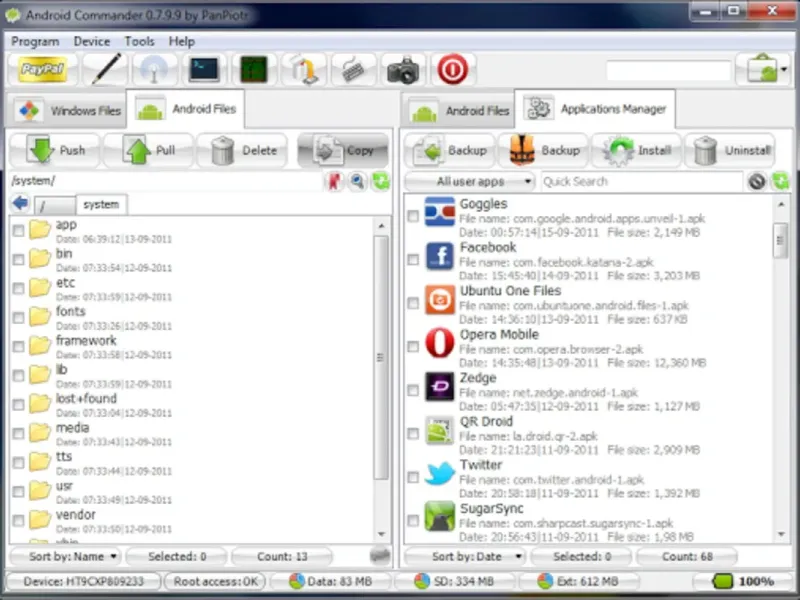Screen dimensions: 800x600
Task: Click the root / breadcrumb tab
Action: pyautogui.click(x=54, y=205)
